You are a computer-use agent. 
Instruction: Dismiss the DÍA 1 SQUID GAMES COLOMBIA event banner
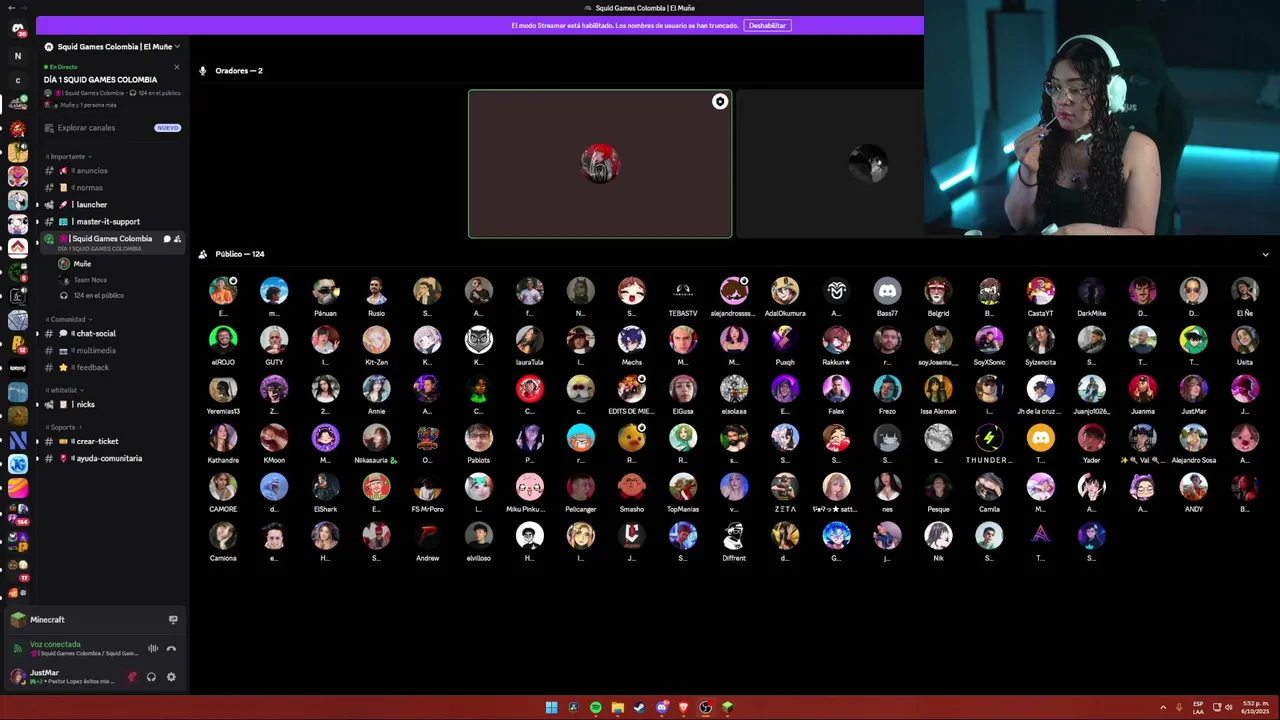(176, 67)
